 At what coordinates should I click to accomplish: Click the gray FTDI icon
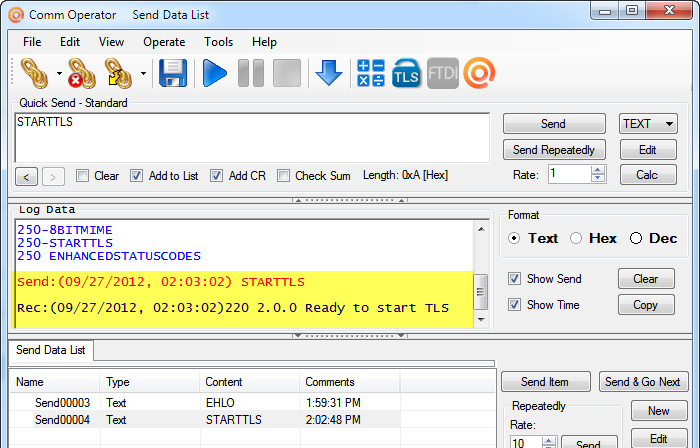[442, 73]
